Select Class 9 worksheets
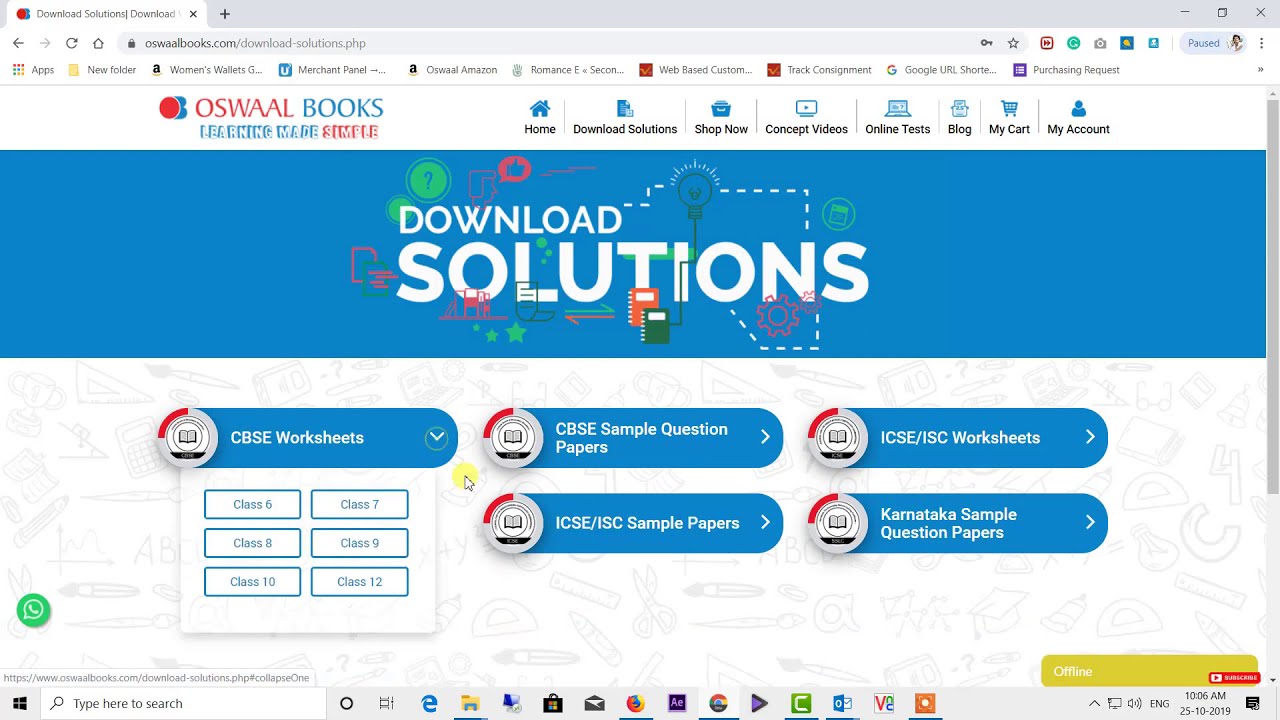The width and height of the screenshot is (1280, 720). pos(359,543)
